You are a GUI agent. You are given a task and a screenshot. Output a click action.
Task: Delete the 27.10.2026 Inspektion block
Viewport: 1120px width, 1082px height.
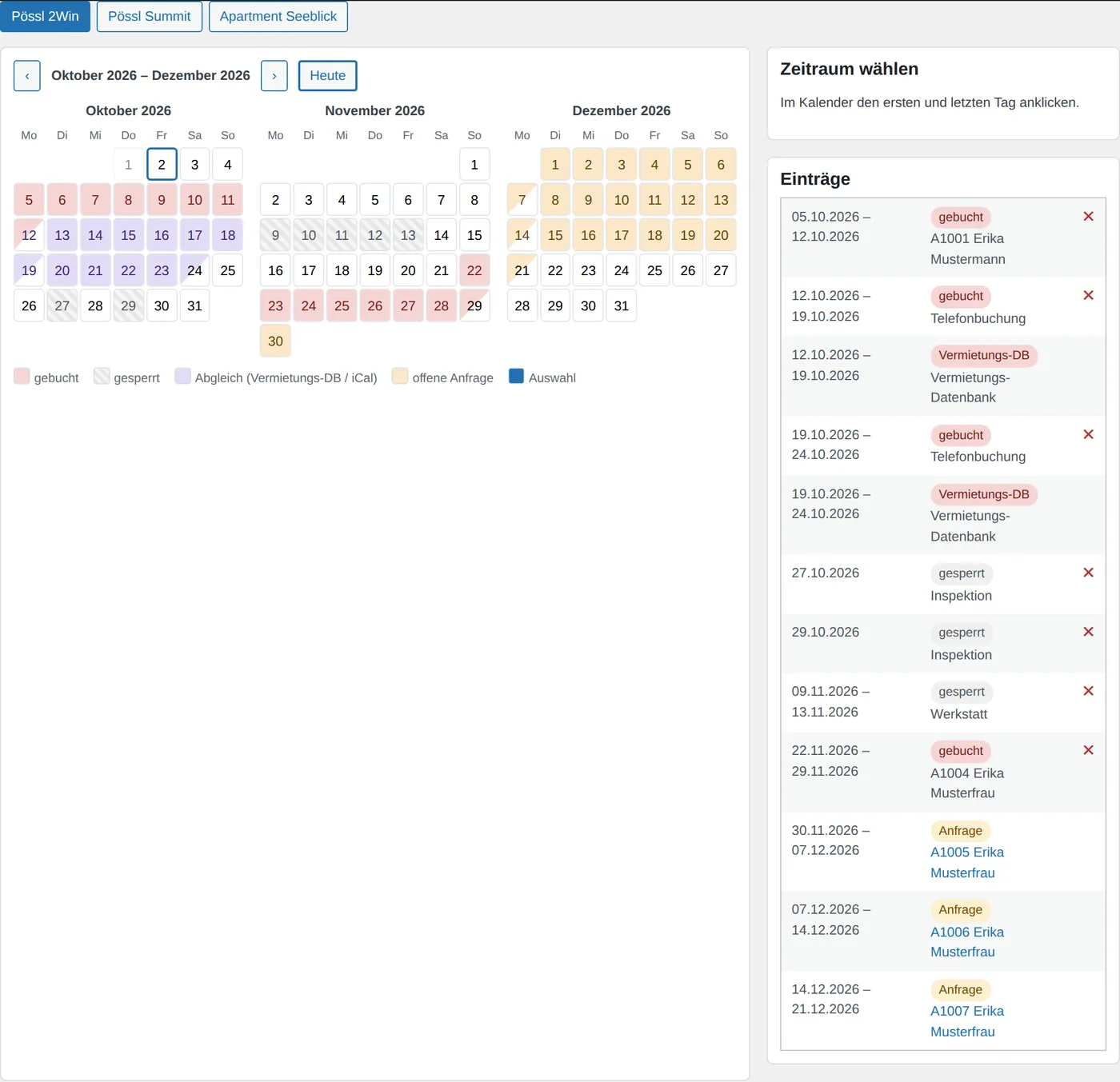1088,573
